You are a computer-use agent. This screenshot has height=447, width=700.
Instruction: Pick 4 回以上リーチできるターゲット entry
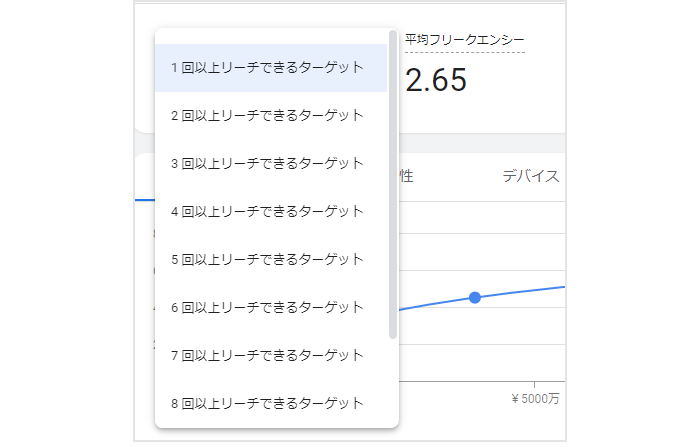coord(271,212)
